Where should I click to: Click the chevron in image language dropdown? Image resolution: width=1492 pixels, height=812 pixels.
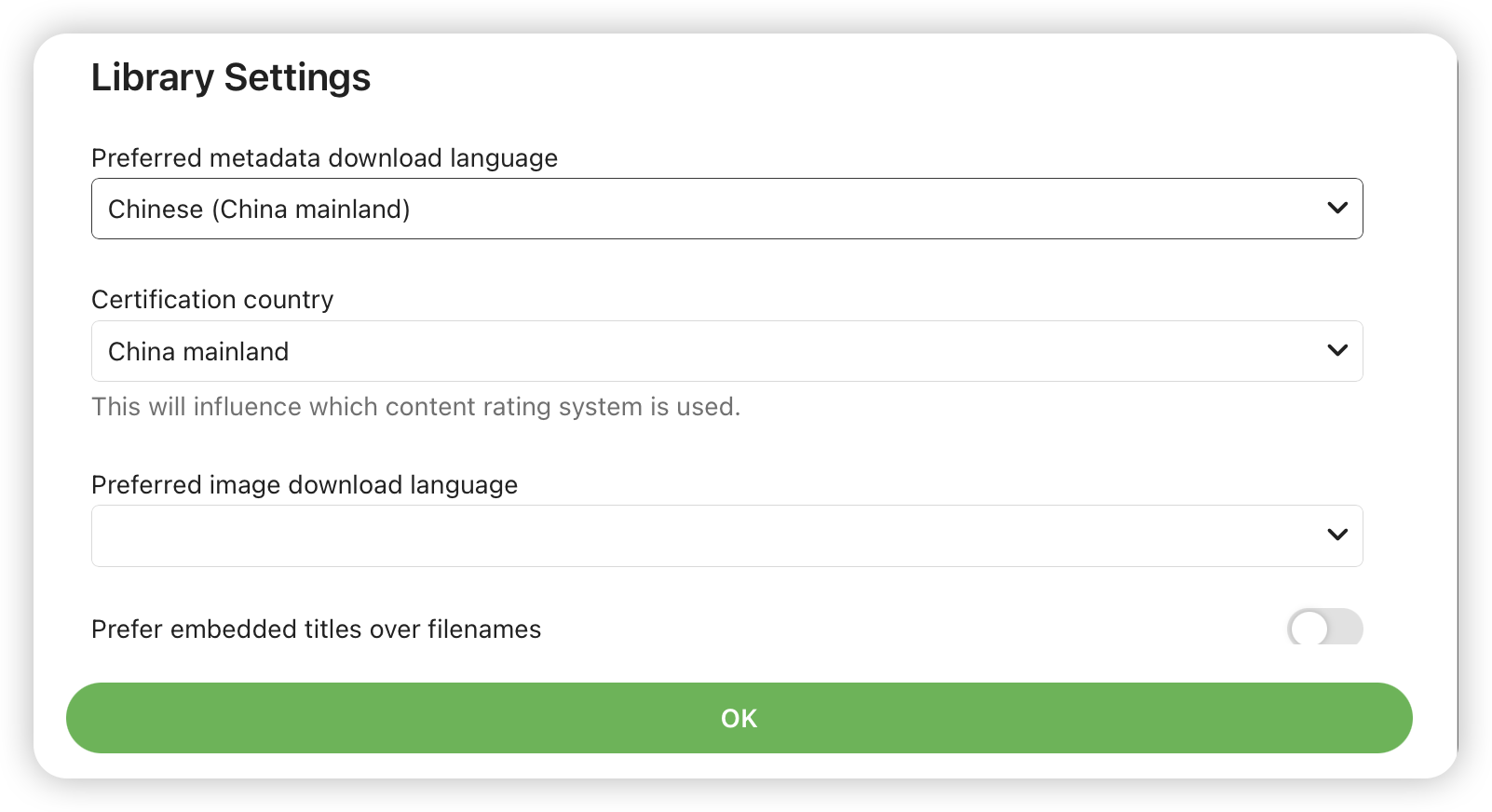(1337, 535)
